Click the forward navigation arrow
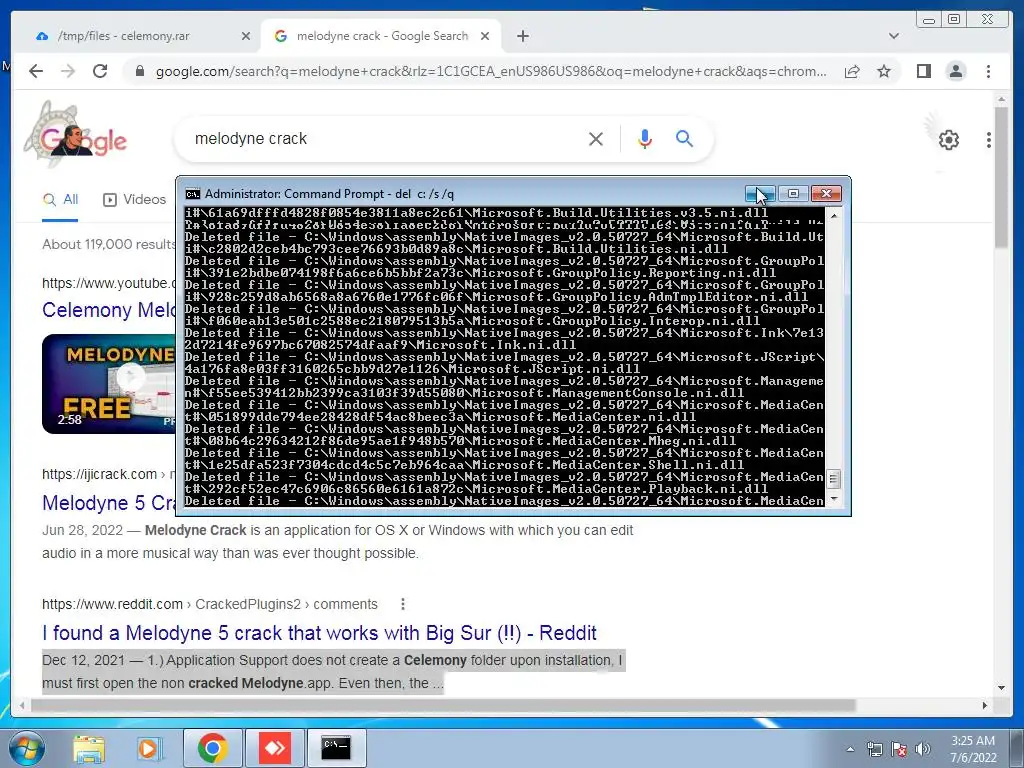Viewport: 1024px width, 768px height. coord(68,71)
